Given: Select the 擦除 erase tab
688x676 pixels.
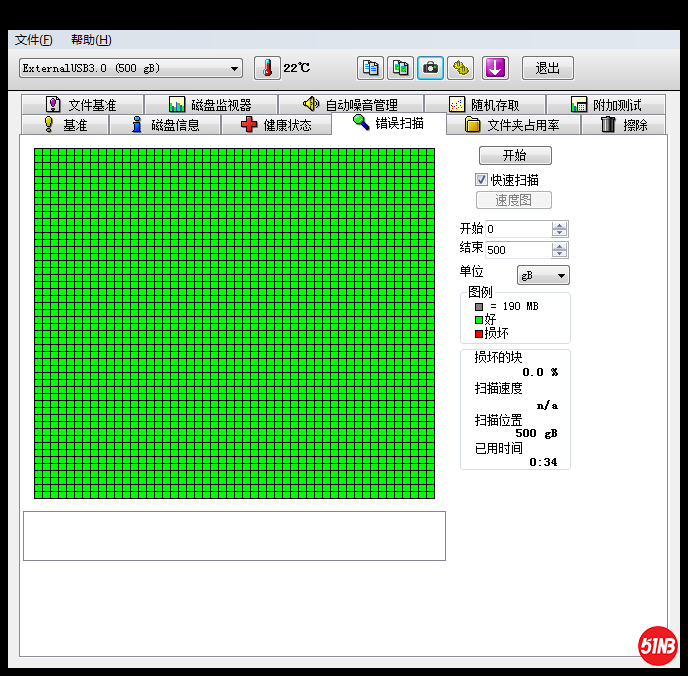Looking at the screenshot, I should tap(624, 125).
